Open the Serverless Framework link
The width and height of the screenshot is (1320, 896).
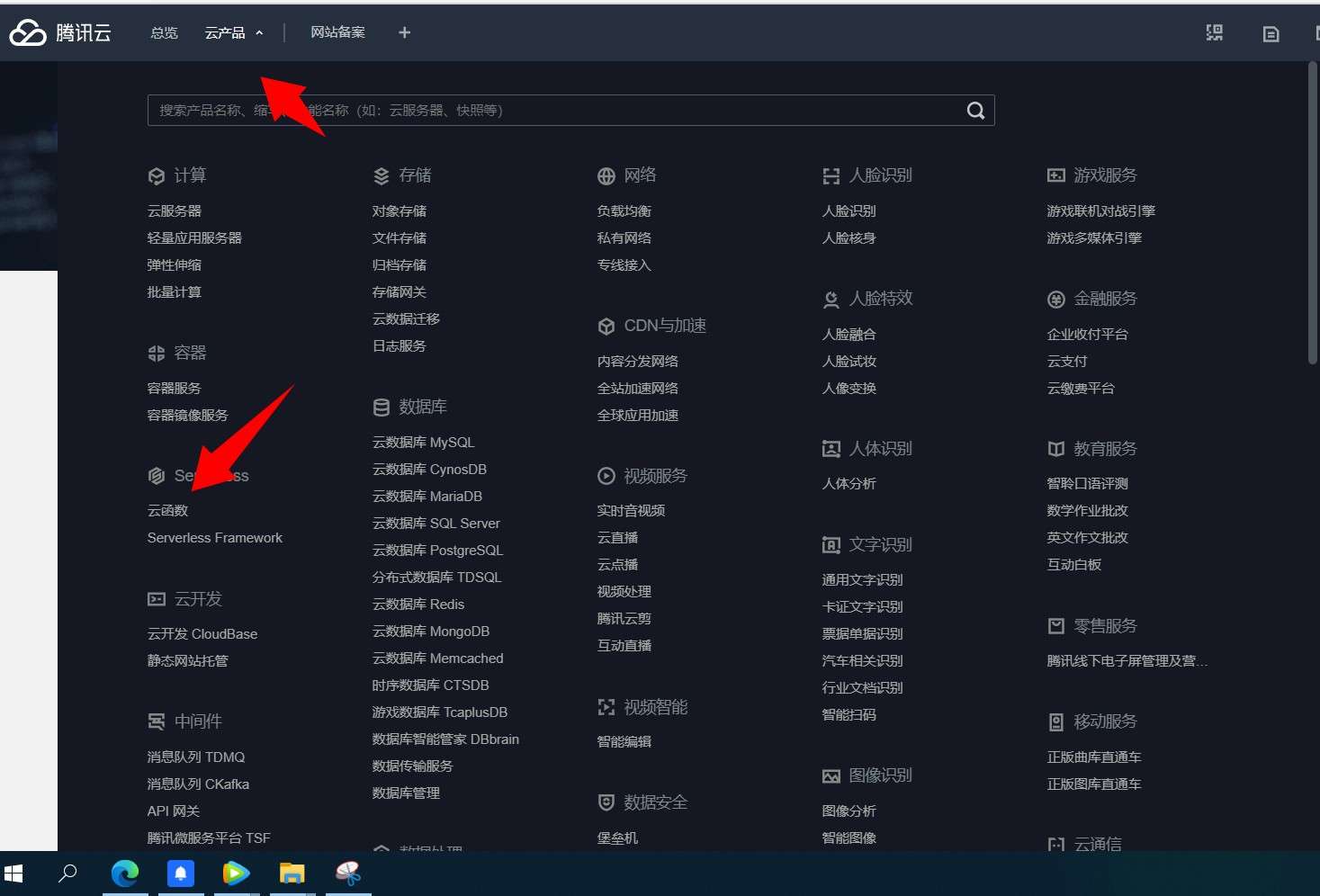pyautogui.click(x=215, y=538)
